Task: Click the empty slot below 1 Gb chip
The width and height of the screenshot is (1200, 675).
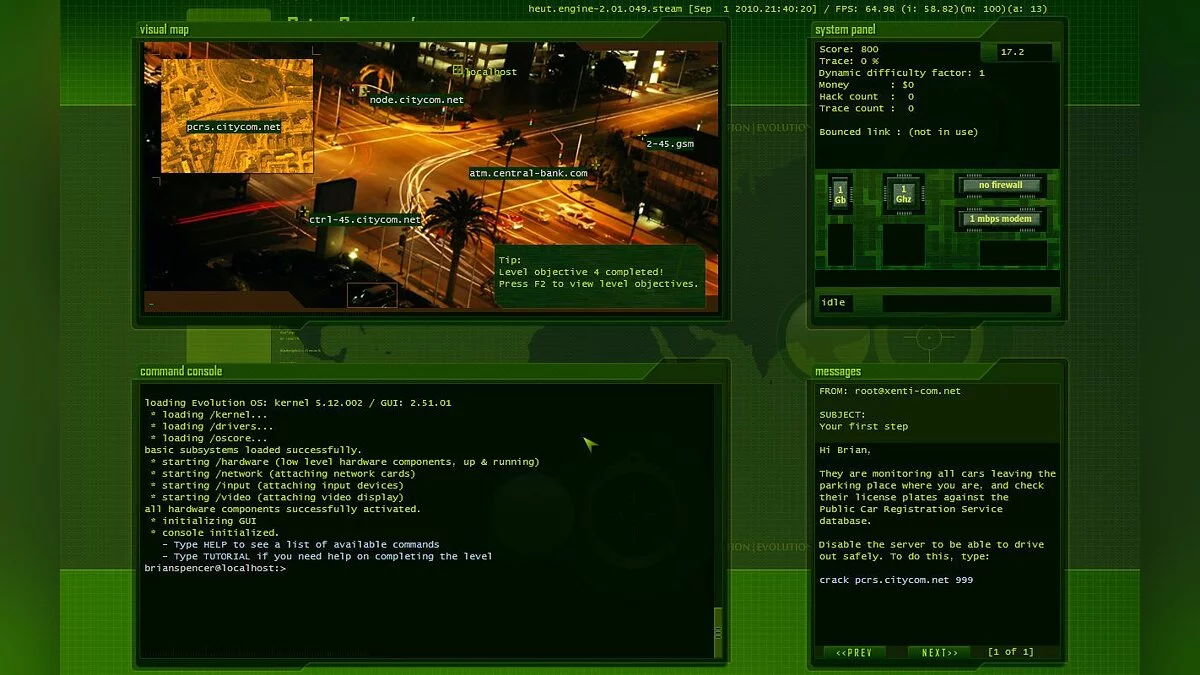Action: pos(840,245)
